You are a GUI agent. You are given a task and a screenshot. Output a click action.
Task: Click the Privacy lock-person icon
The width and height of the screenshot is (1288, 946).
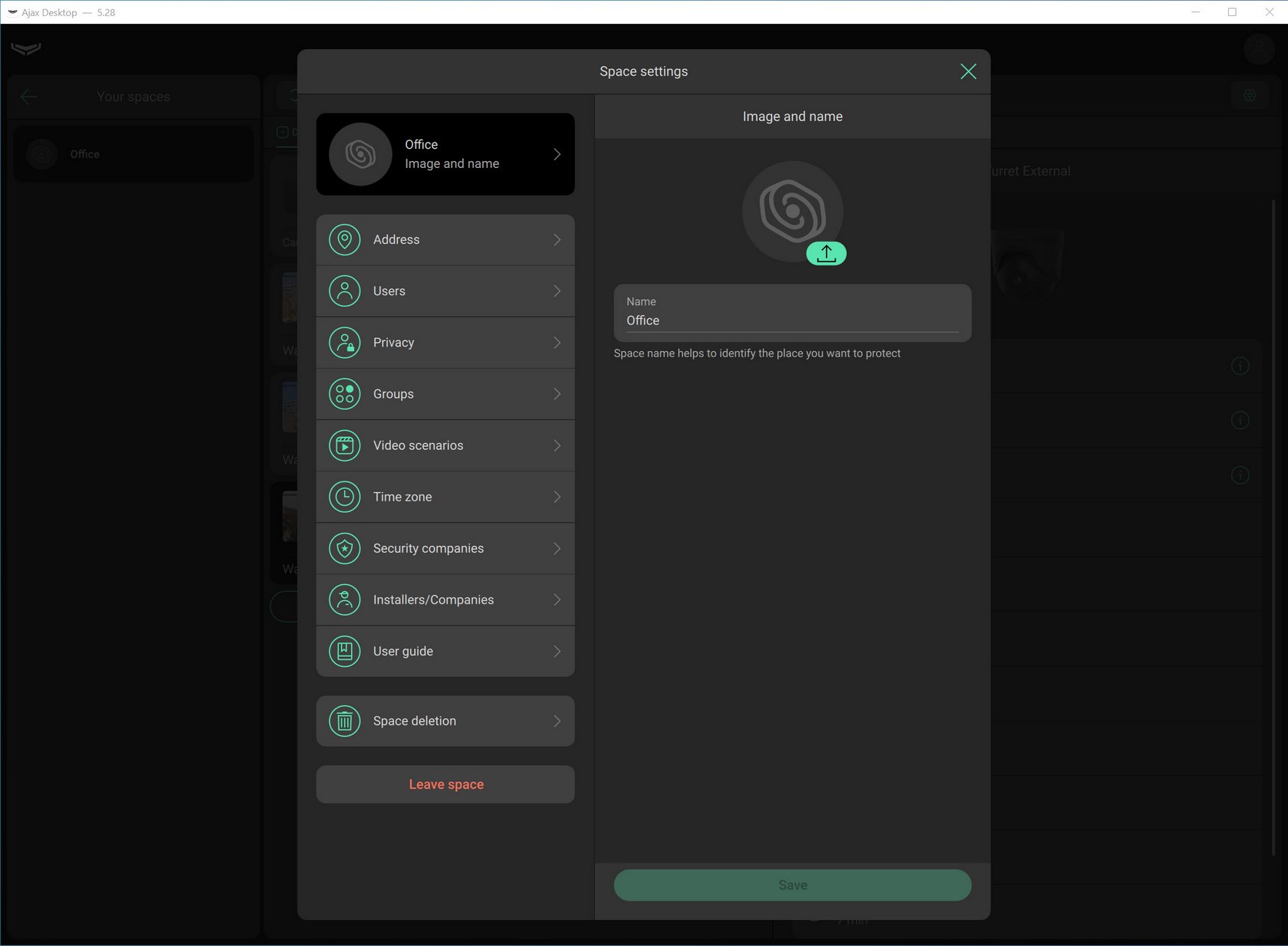click(345, 343)
